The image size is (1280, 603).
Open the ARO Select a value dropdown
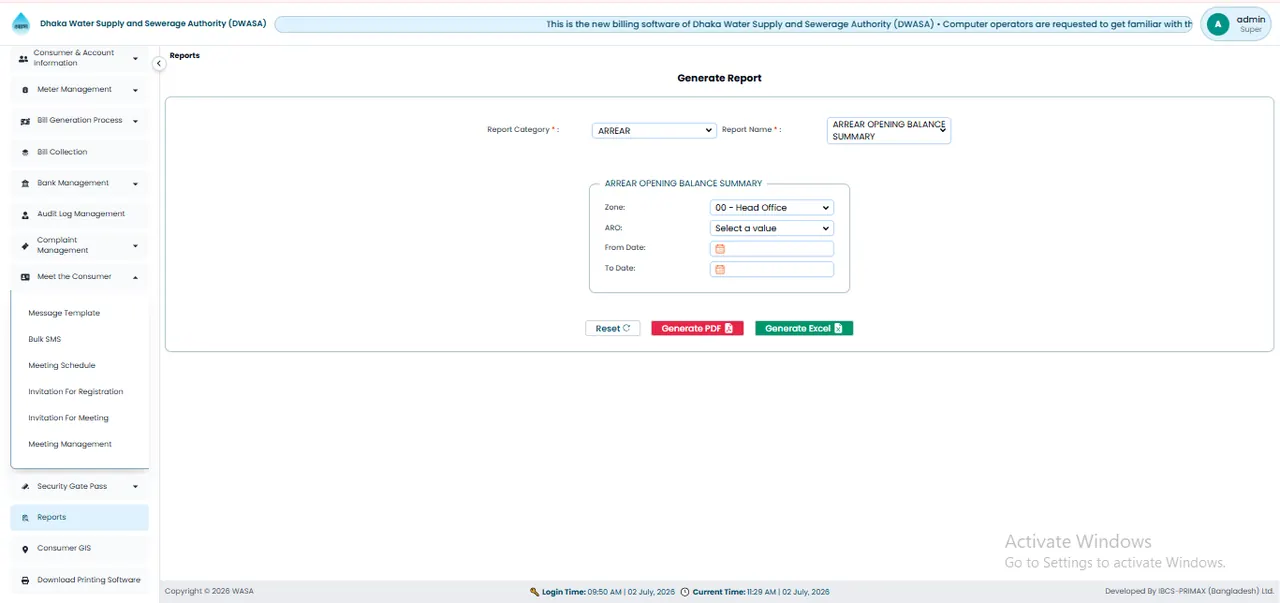(771, 228)
